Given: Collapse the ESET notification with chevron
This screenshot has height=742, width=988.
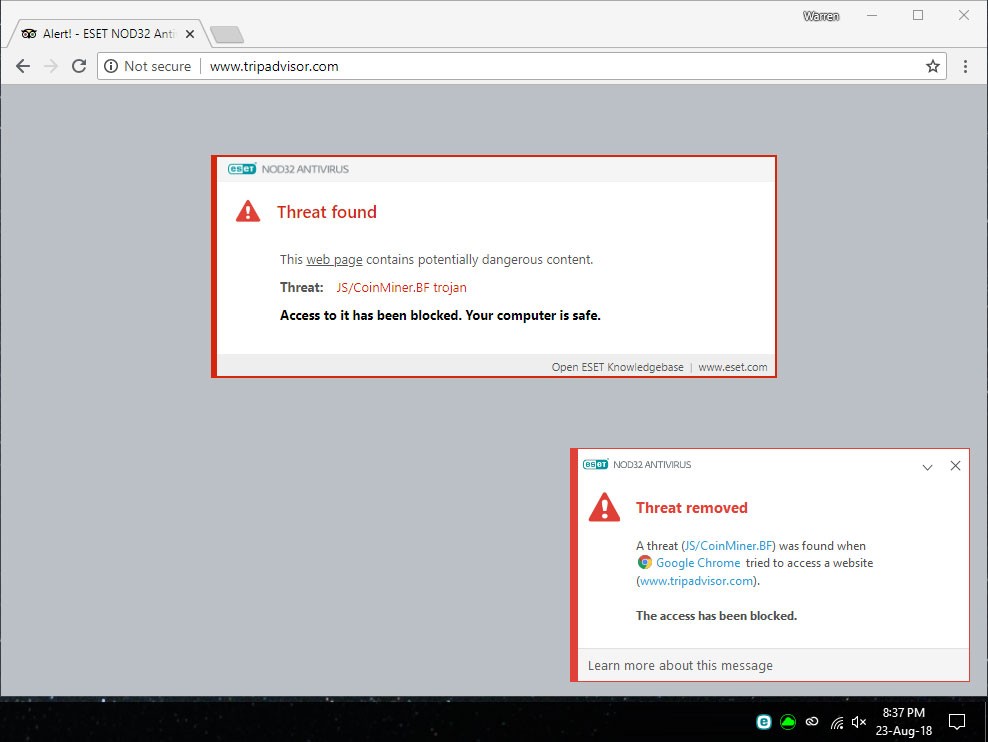Looking at the screenshot, I should (x=927, y=467).
